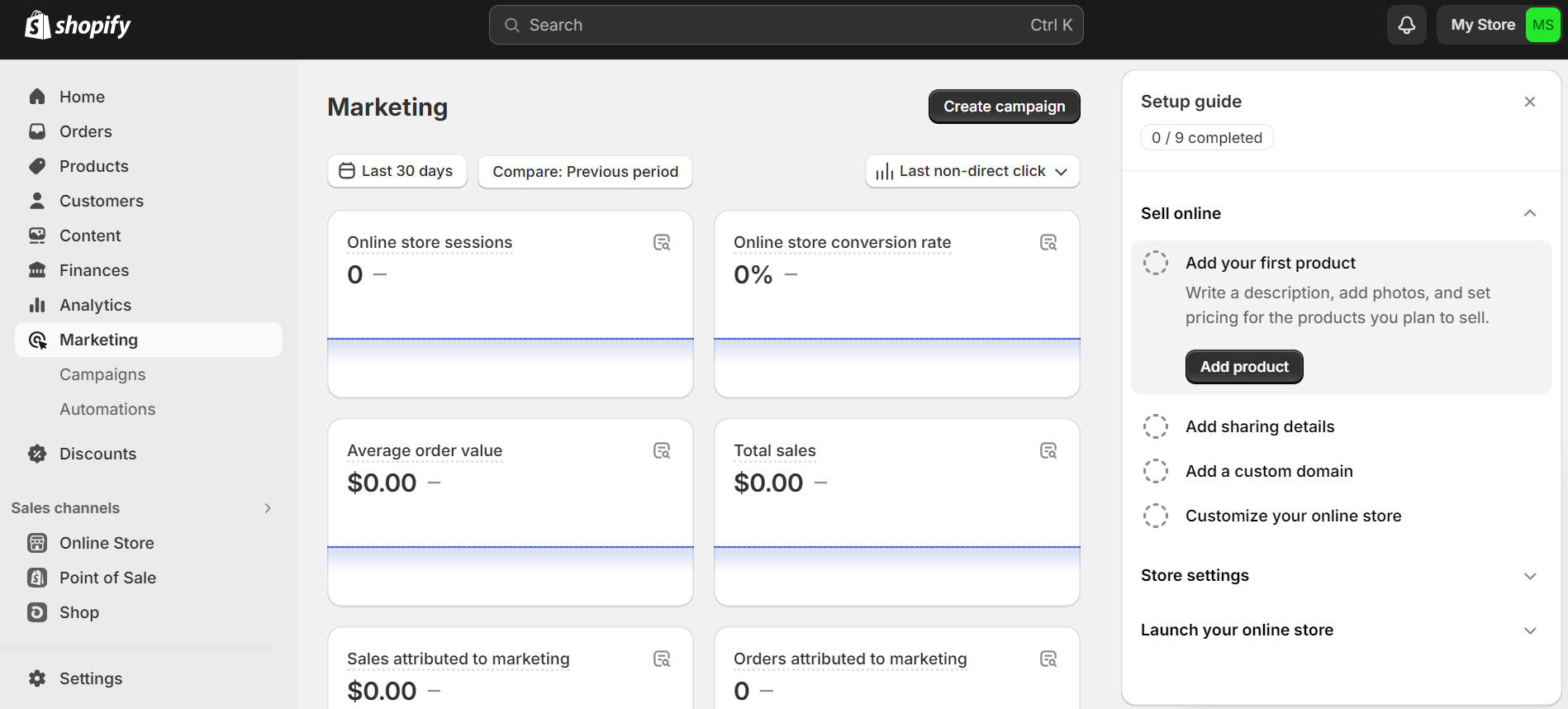
Task: Open report icon for Average order value
Action: pos(662,450)
